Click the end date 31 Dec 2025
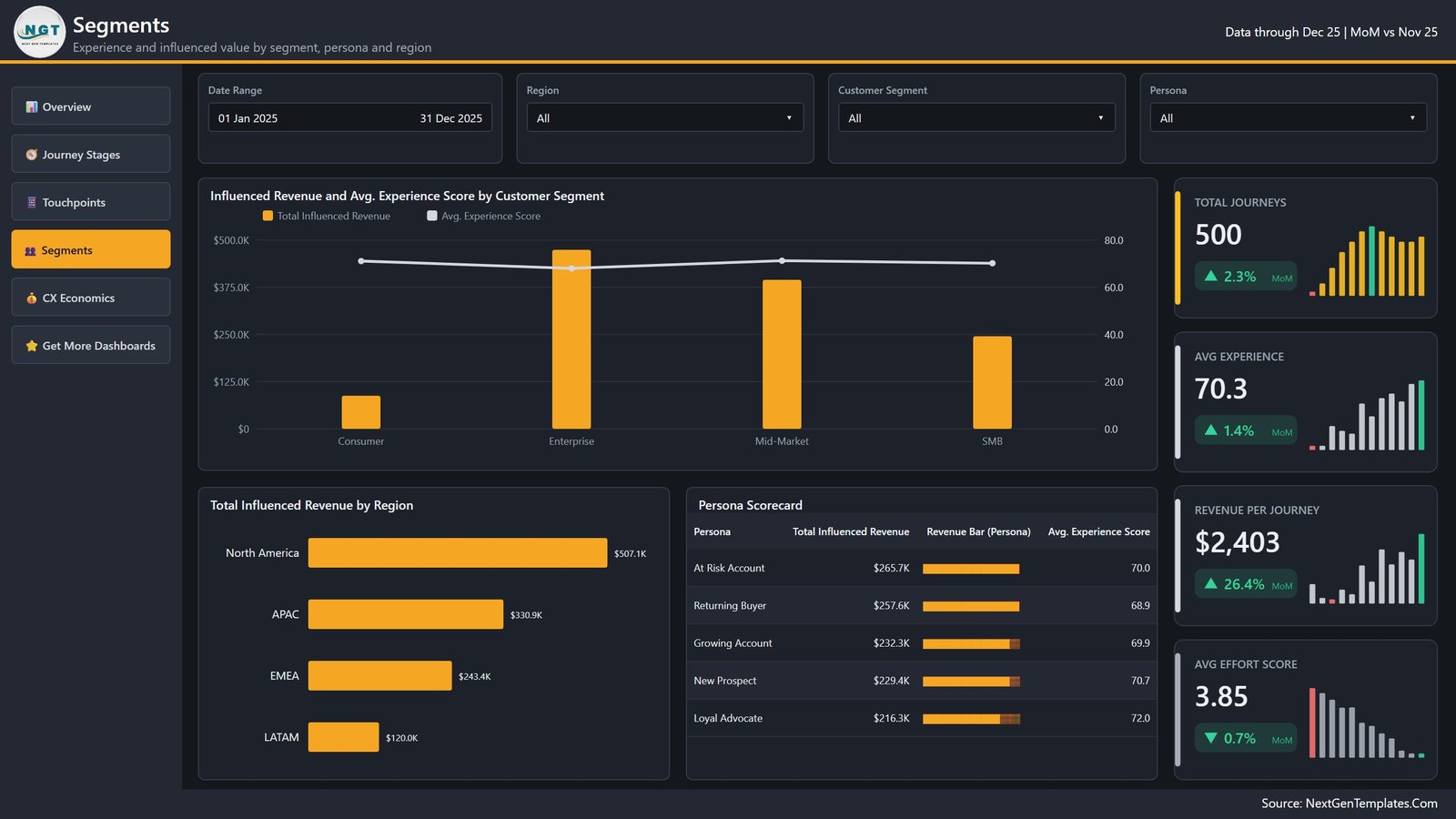Viewport: 1456px width, 819px height. click(x=451, y=118)
